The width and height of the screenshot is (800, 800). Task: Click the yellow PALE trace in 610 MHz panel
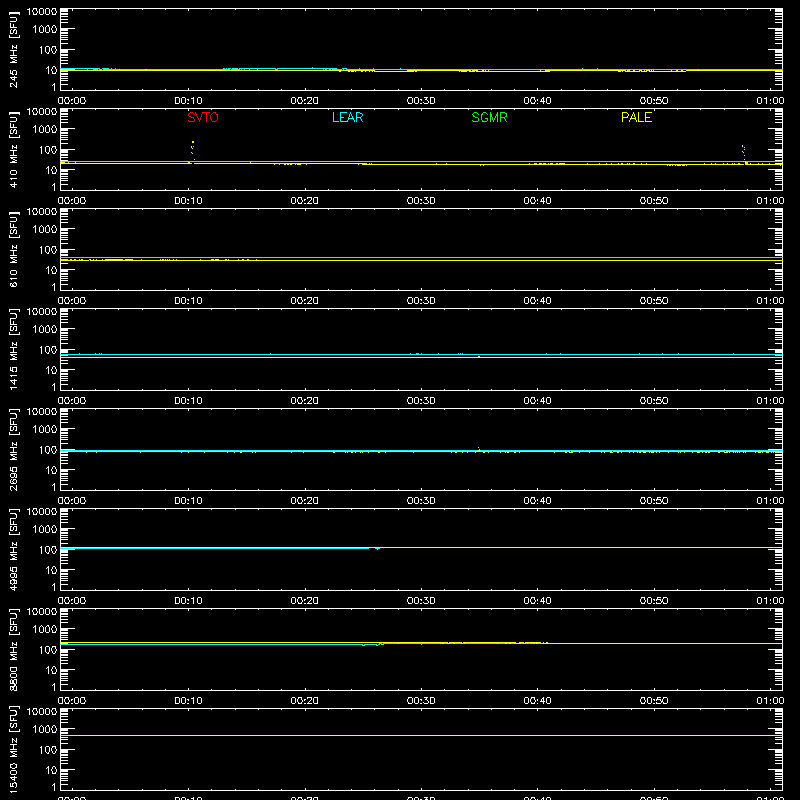coord(421,261)
